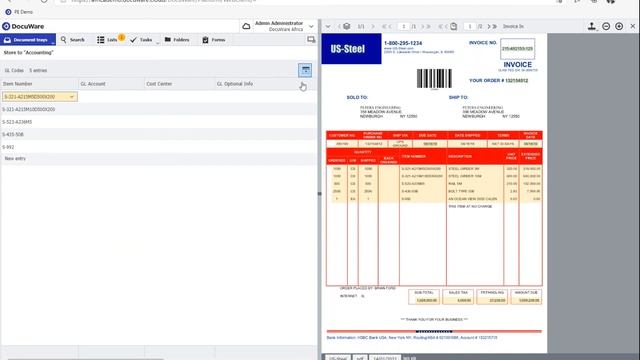Switch to the Search tab
This screenshot has height=360, width=640.
click(73, 40)
